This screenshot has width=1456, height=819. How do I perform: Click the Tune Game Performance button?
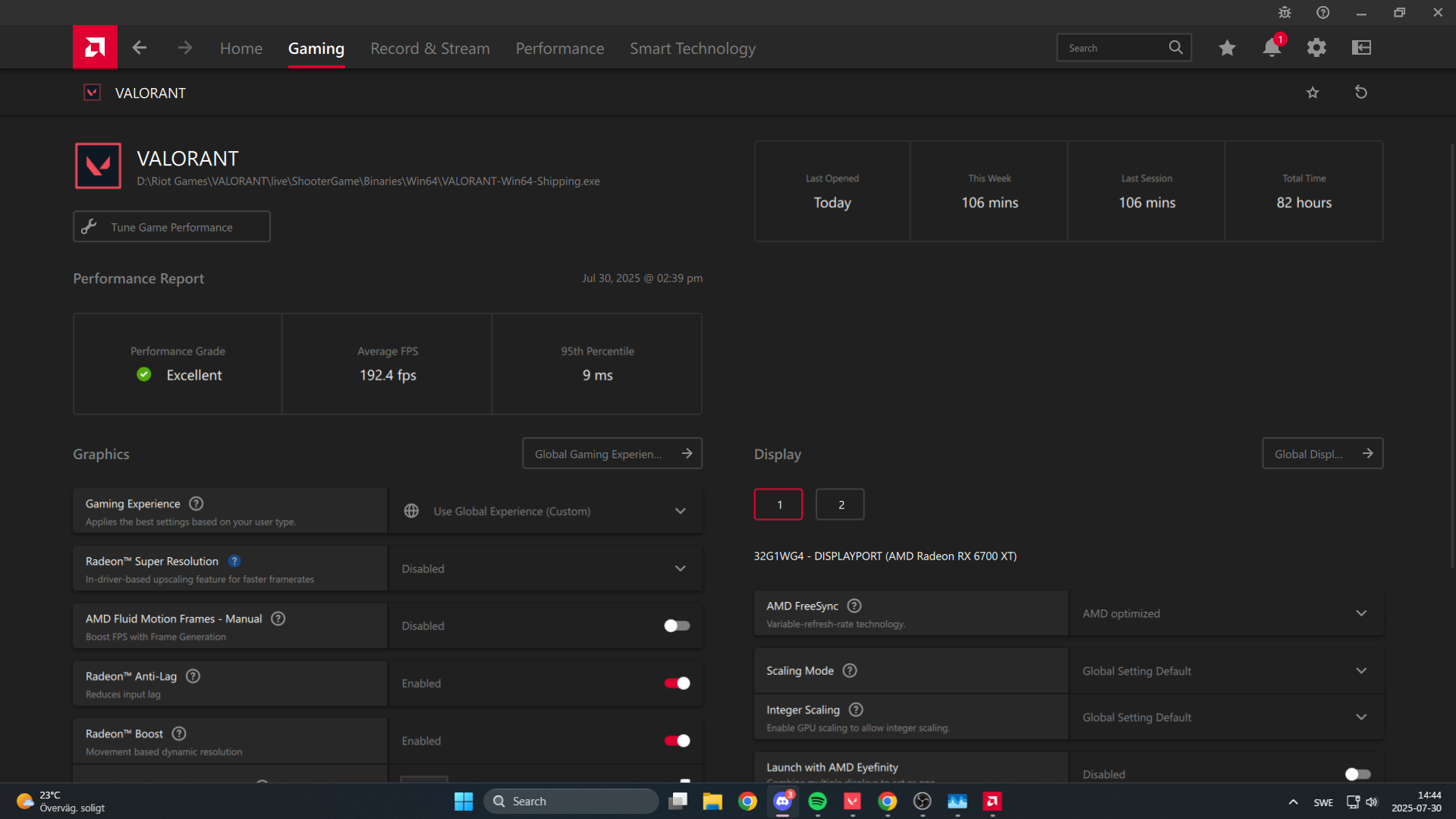tap(171, 227)
